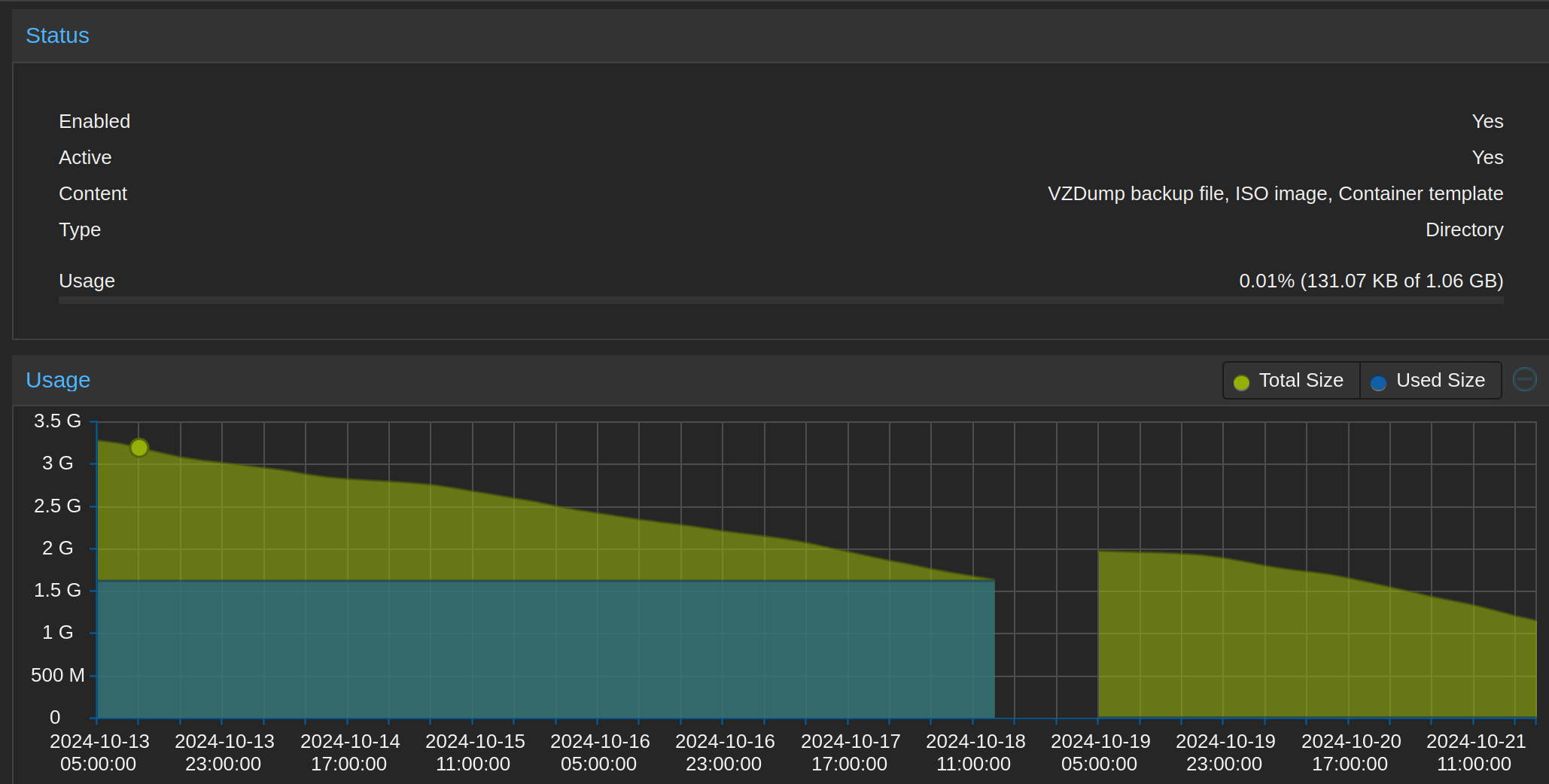
Task: Click the 2024-10-15 11:00:00 axis label
Action: (475, 752)
